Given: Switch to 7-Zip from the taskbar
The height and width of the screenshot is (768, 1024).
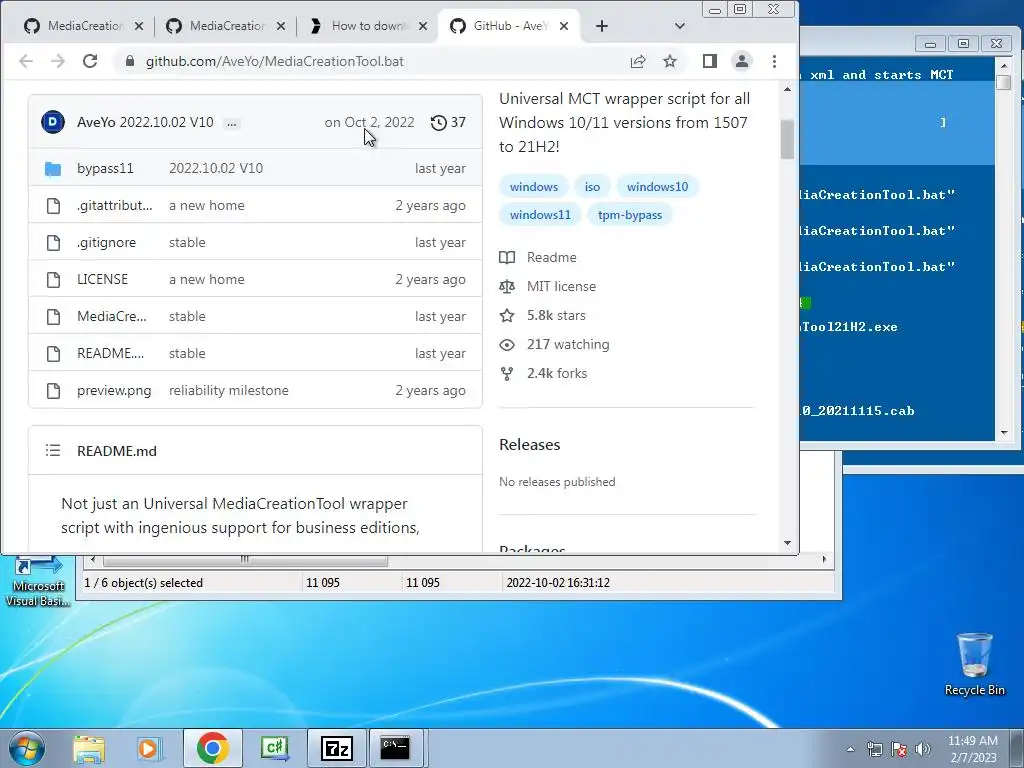Looking at the screenshot, I should click(x=336, y=748).
